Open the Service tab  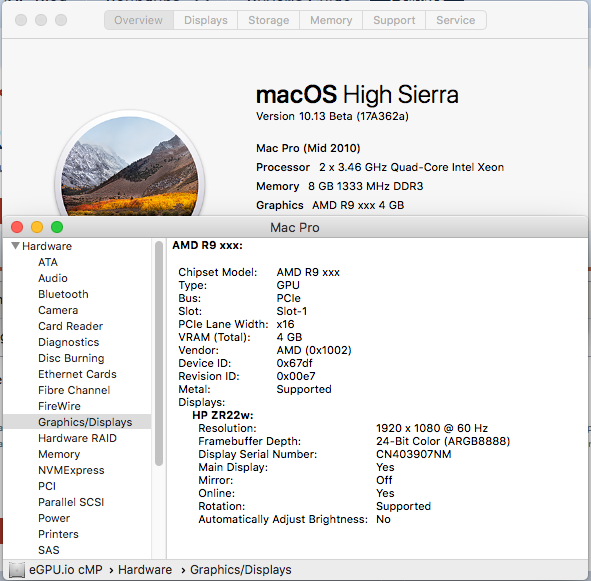pos(456,20)
